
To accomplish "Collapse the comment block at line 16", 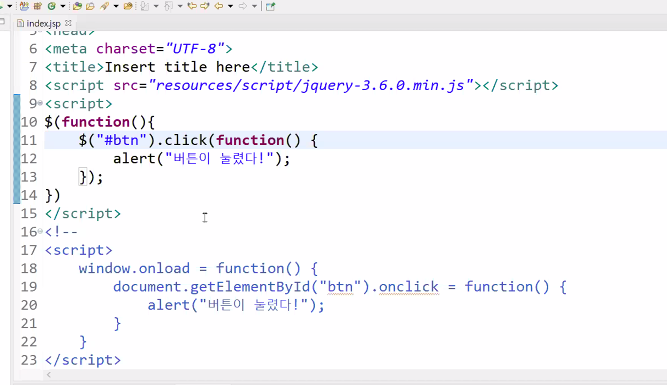I will [40, 231].
